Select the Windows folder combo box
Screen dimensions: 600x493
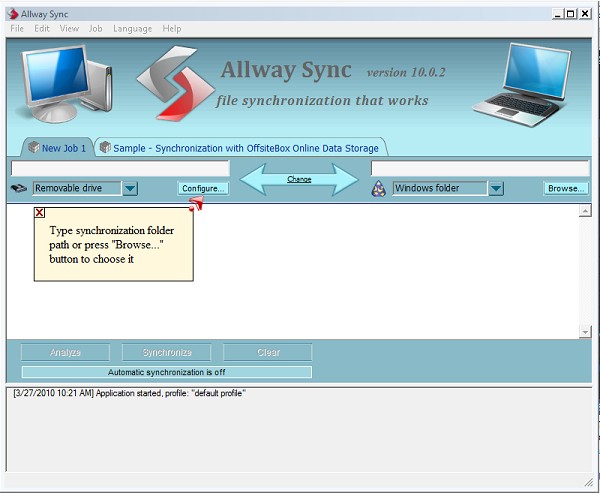point(448,188)
